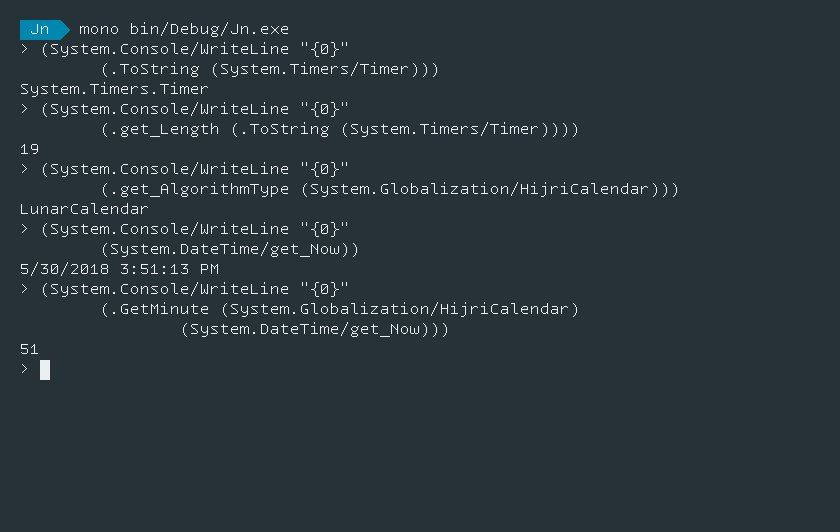Screen dimensions: 840x532
Task: Click 'HijriCalendar' in the get_AlgorithmType line
Action: [x=585, y=189]
